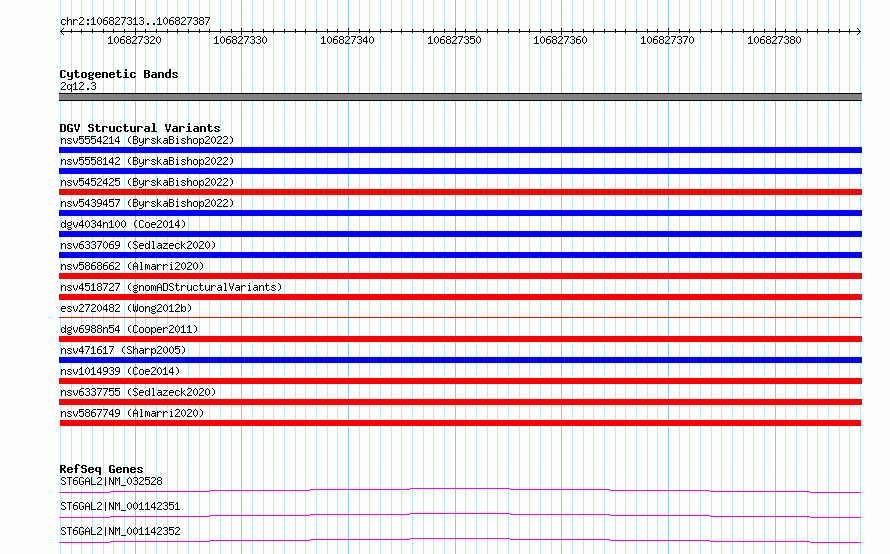The width and height of the screenshot is (890, 554).
Task: Click ruler position 106827370
Action: (668, 40)
